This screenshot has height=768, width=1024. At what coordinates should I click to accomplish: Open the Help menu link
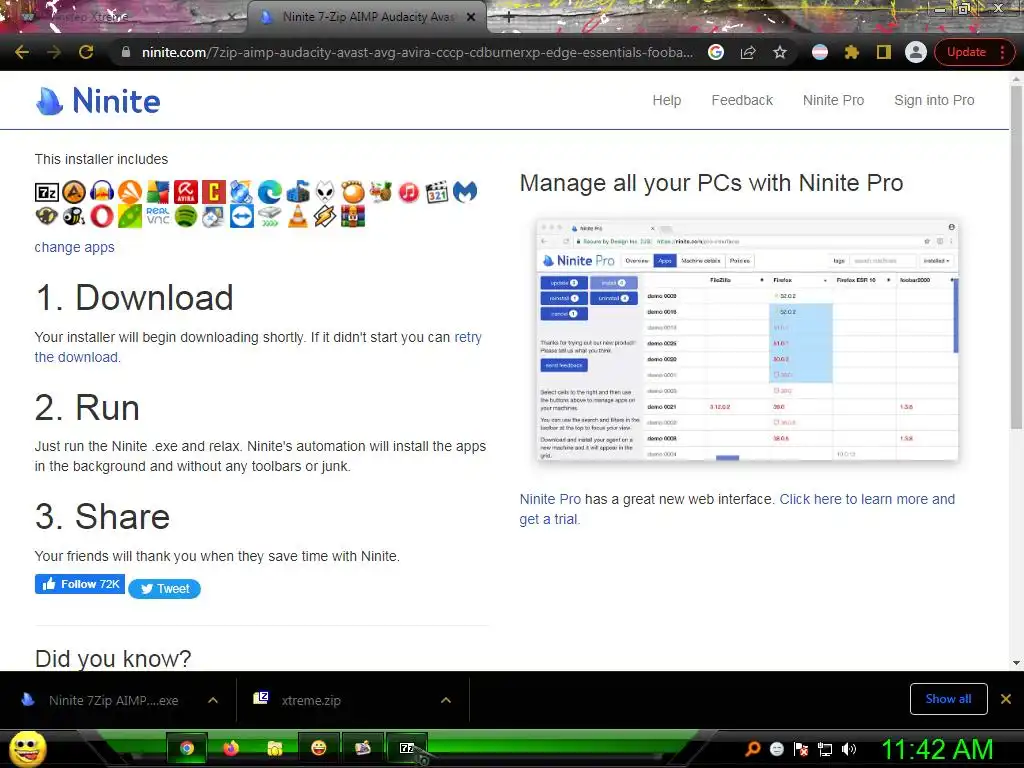(667, 101)
